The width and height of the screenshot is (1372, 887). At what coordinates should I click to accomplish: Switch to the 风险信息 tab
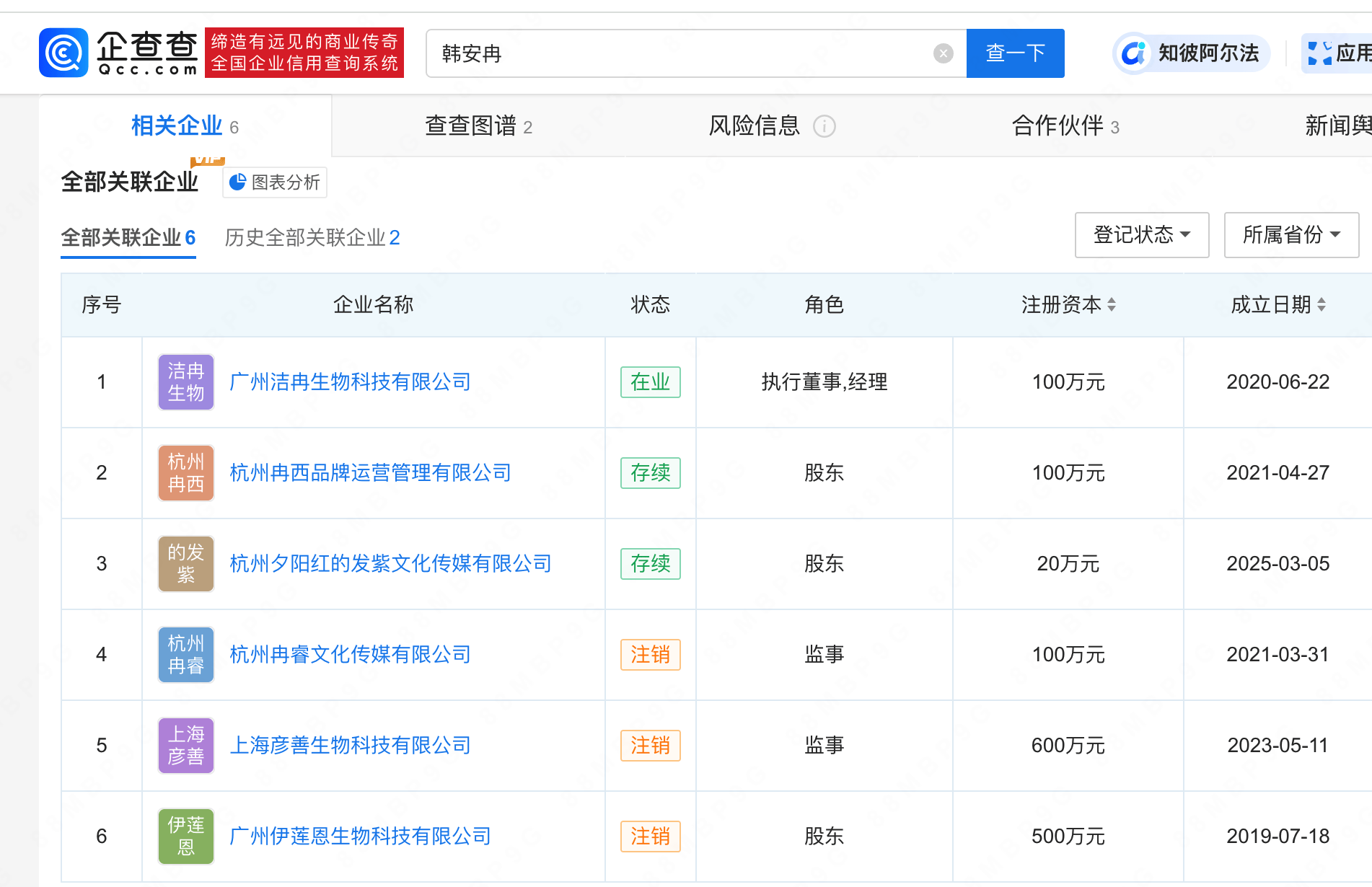point(772,126)
